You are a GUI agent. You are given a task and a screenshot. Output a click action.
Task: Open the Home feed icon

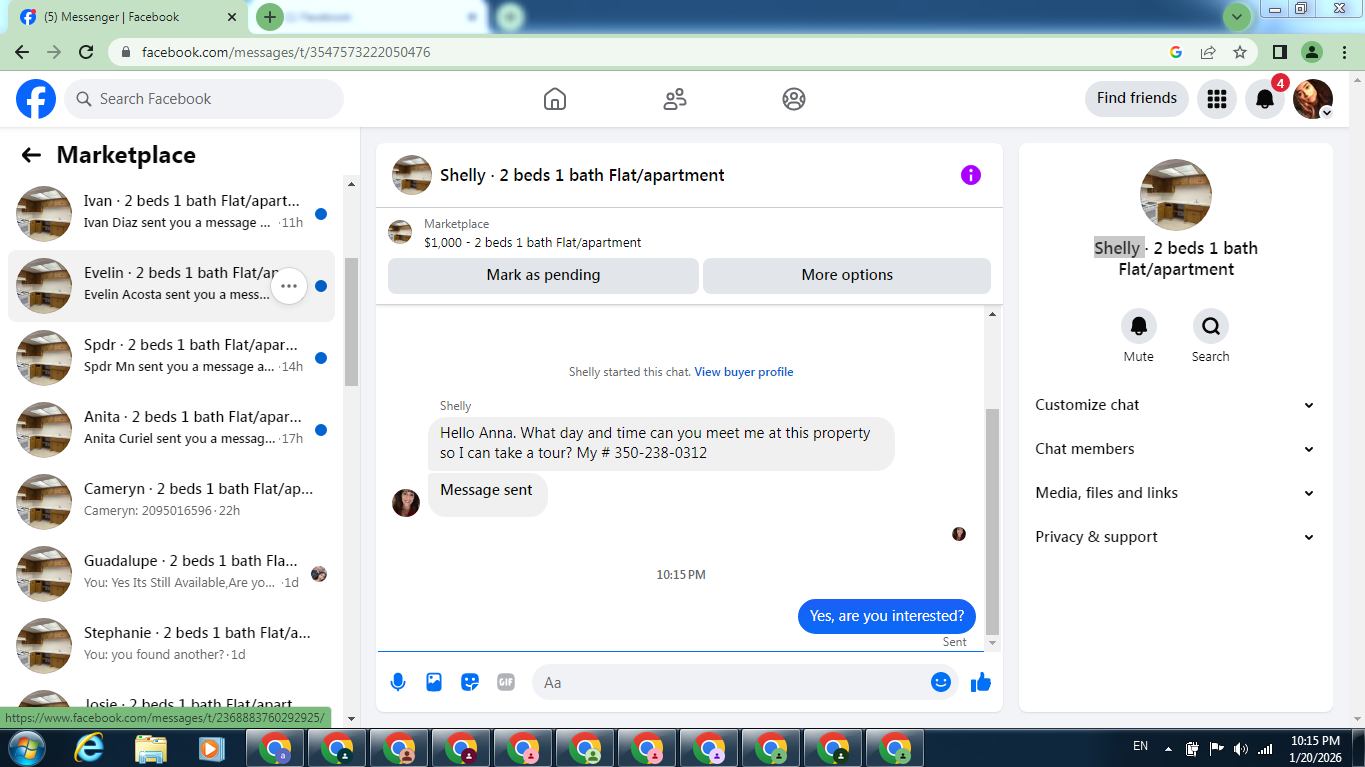pyautogui.click(x=555, y=99)
